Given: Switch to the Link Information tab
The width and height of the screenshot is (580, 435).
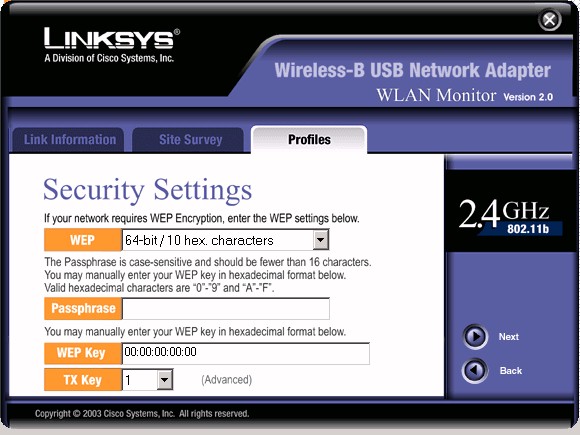Looking at the screenshot, I should pyautogui.click(x=68, y=140).
